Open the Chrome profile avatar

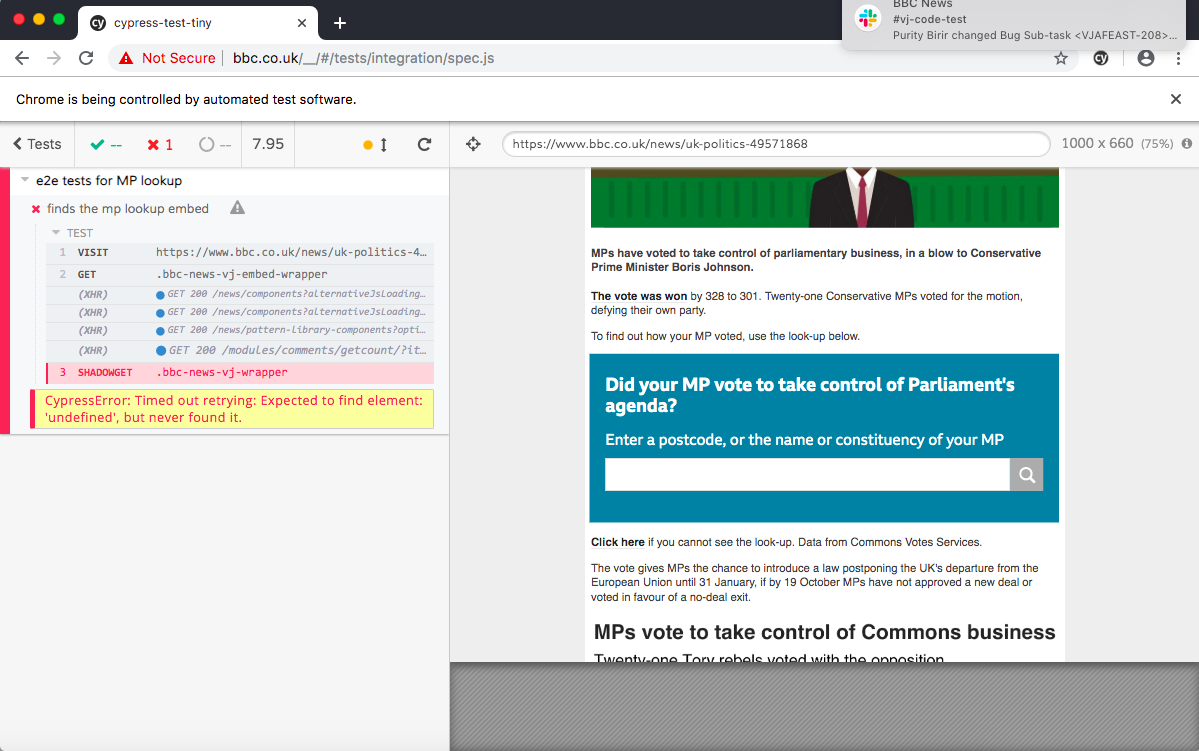1145,58
